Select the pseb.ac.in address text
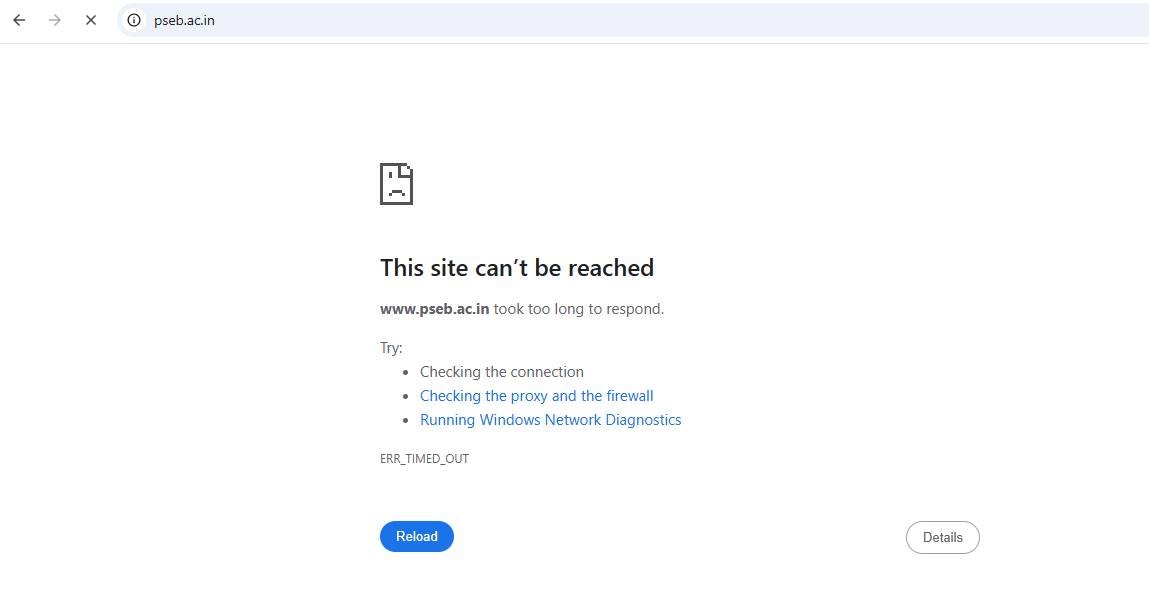1149x604 pixels. pyautogui.click(x=184, y=21)
